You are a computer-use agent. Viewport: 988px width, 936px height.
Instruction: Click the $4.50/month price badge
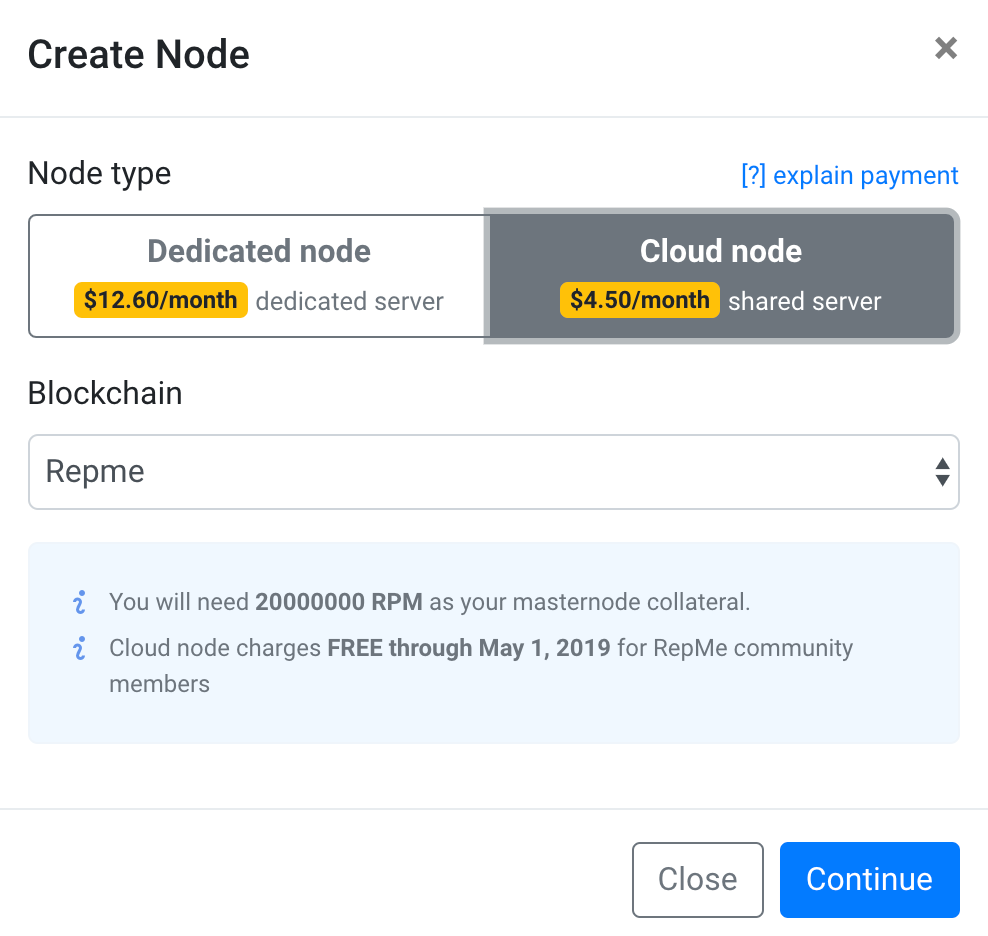[x=640, y=300]
